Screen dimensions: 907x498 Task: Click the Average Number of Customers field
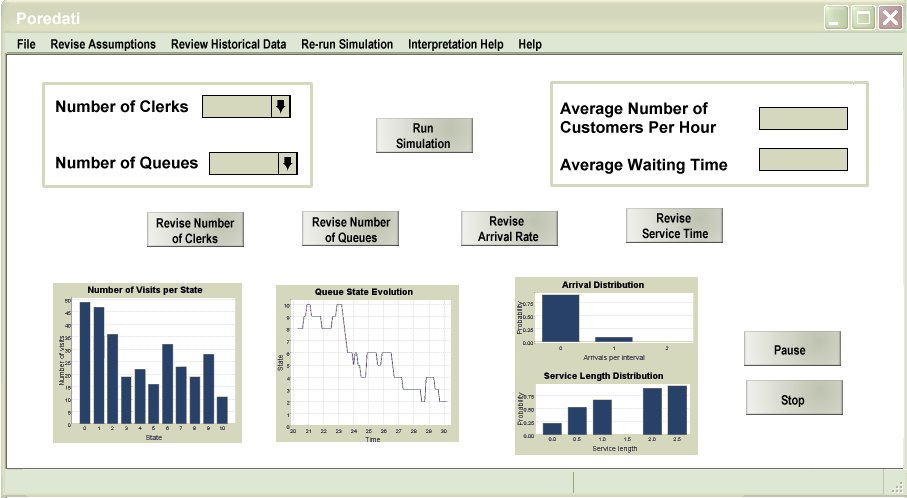[803, 119]
